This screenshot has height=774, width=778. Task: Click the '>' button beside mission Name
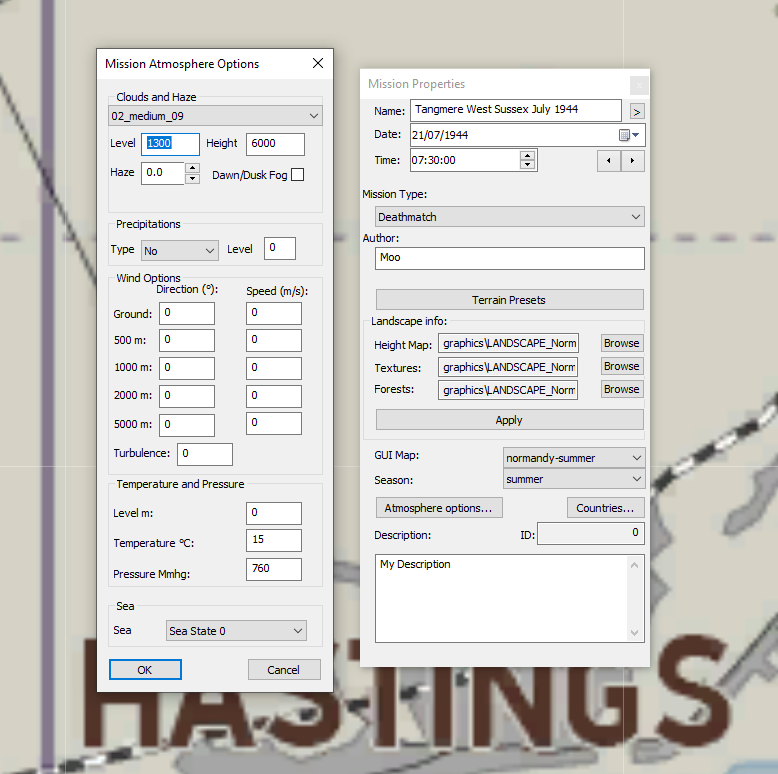(637, 111)
